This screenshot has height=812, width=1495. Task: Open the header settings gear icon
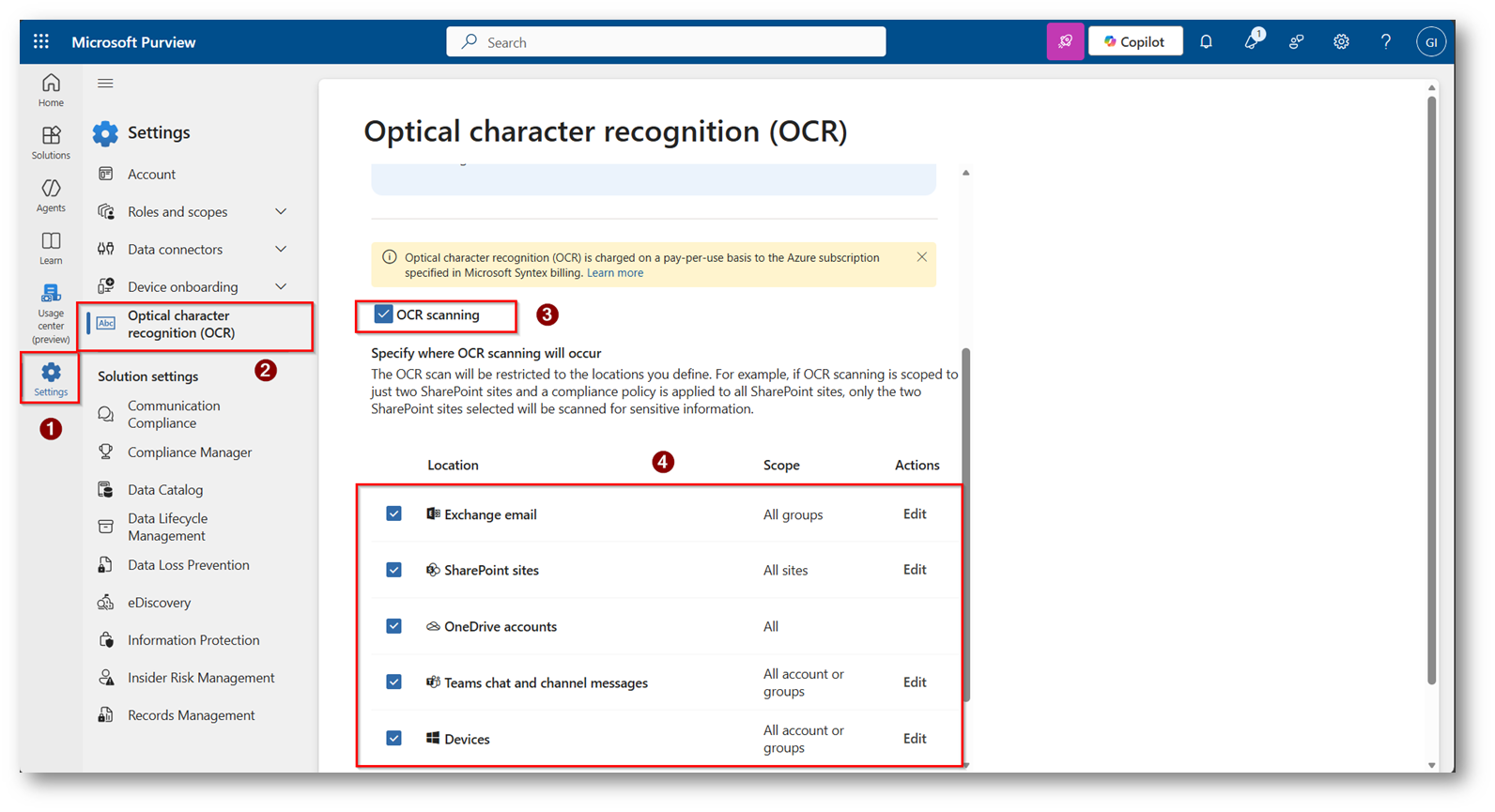point(1341,42)
